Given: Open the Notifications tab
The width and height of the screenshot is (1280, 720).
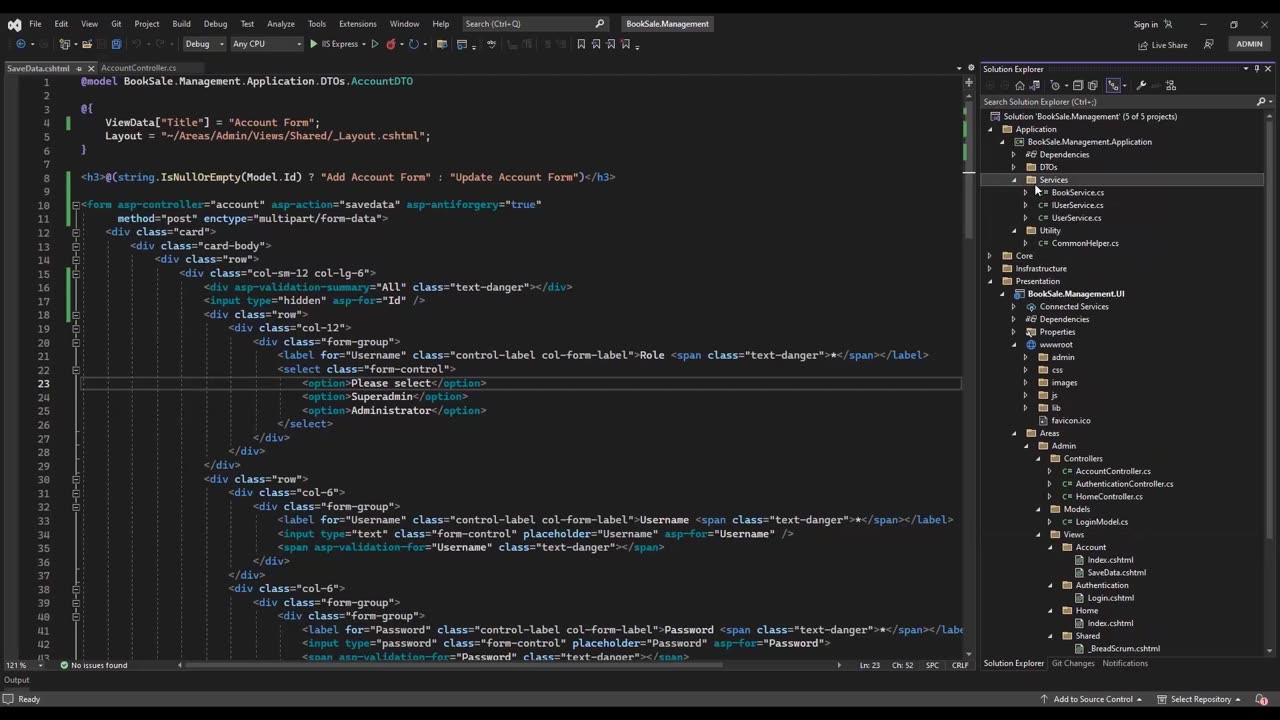Looking at the screenshot, I should coord(1125,663).
